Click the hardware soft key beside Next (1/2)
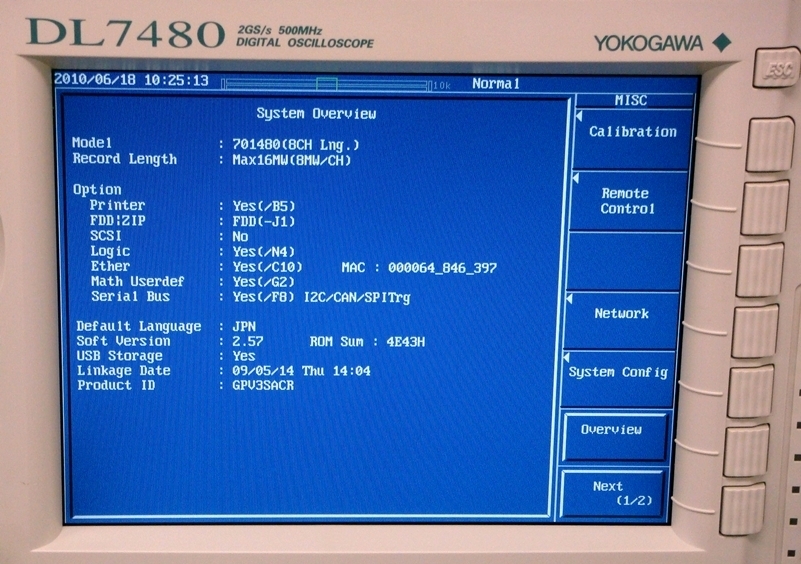Viewport: 801px width, 564px height. [x=742, y=509]
